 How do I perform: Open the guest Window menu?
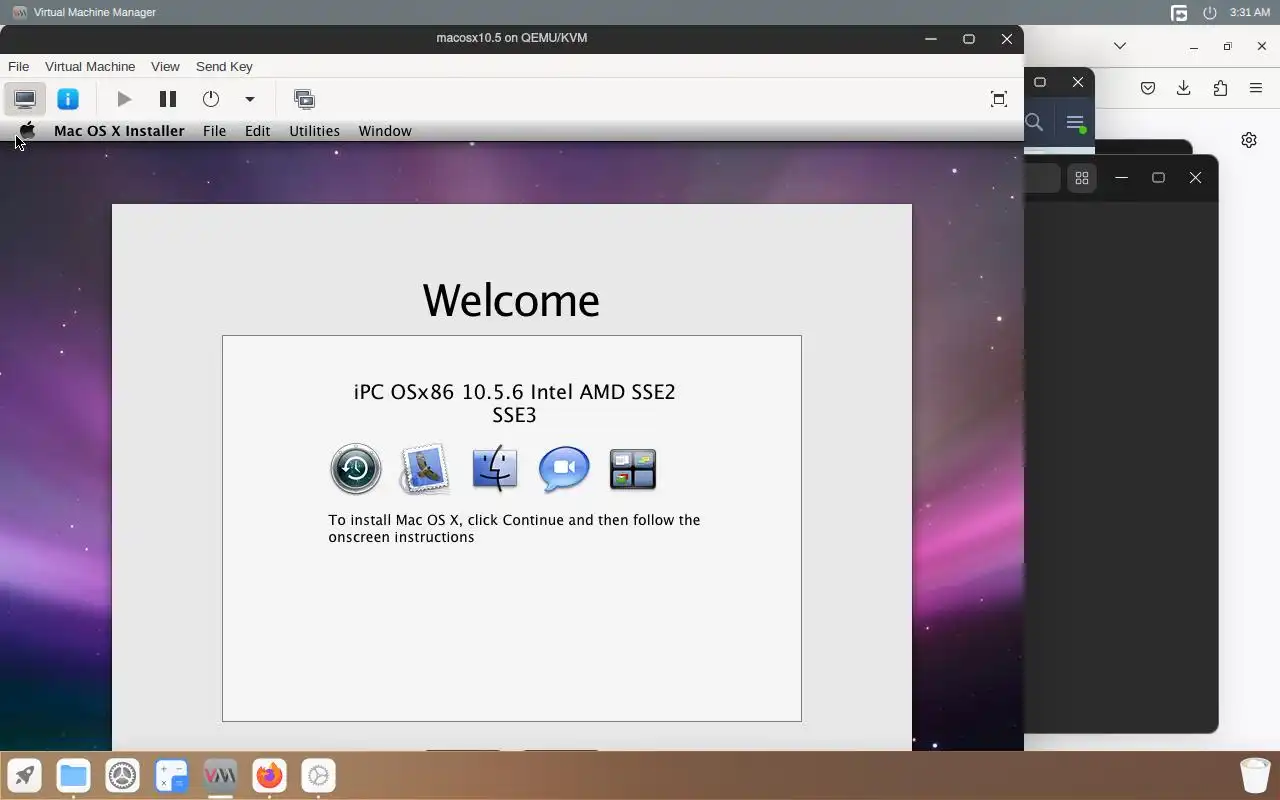[x=385, y=131]
